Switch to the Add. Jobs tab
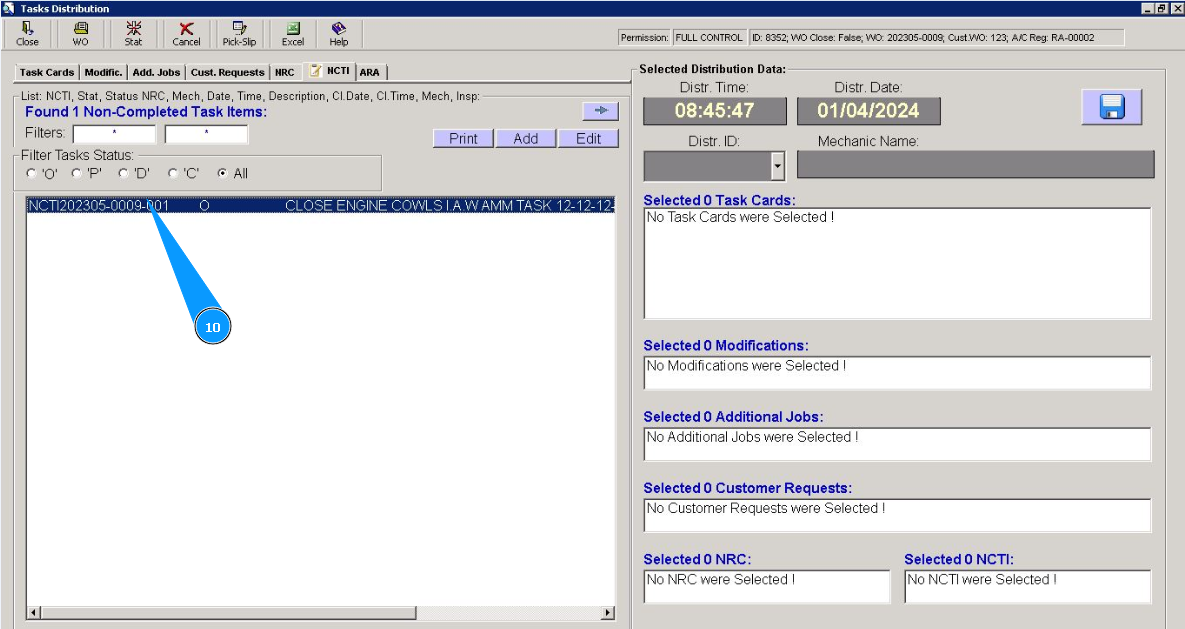Screen dimensions: 1185x629 (x=156, y=73)
